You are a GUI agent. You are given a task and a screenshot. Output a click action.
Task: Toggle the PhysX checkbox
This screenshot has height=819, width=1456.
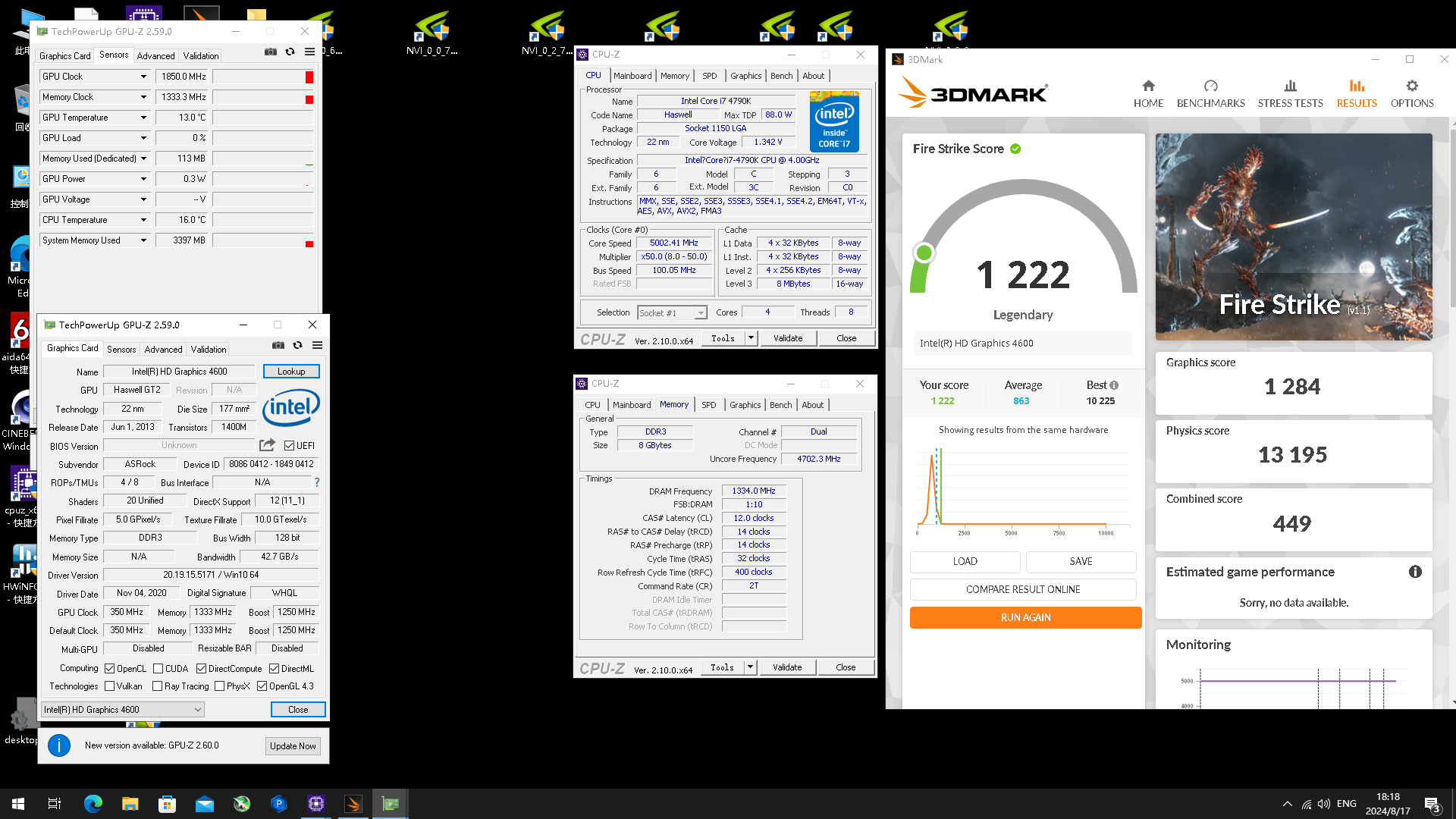click(220, 686)
